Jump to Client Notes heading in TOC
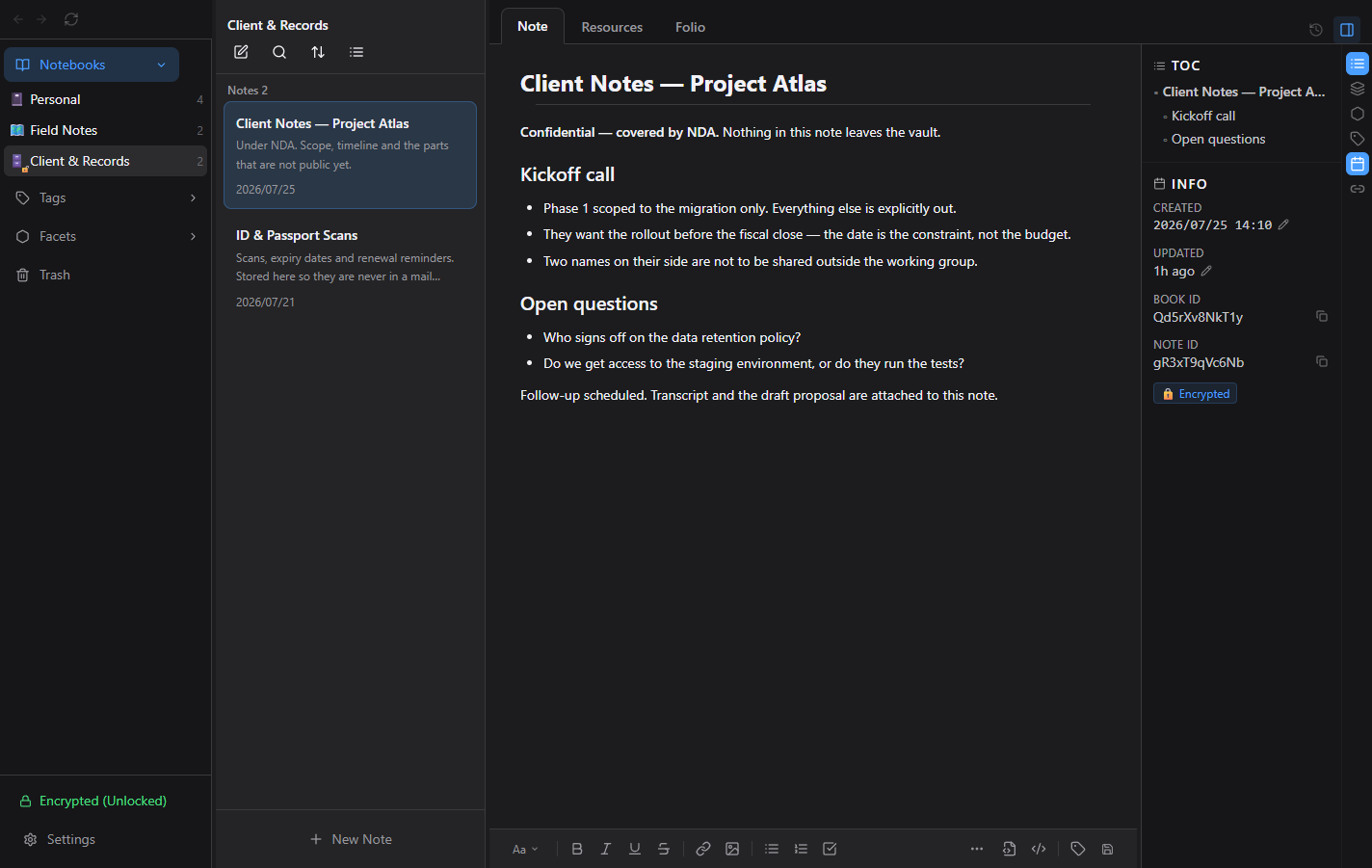Image resolution: width=1372 pixels, height=868 pixels. [1244, 92]
